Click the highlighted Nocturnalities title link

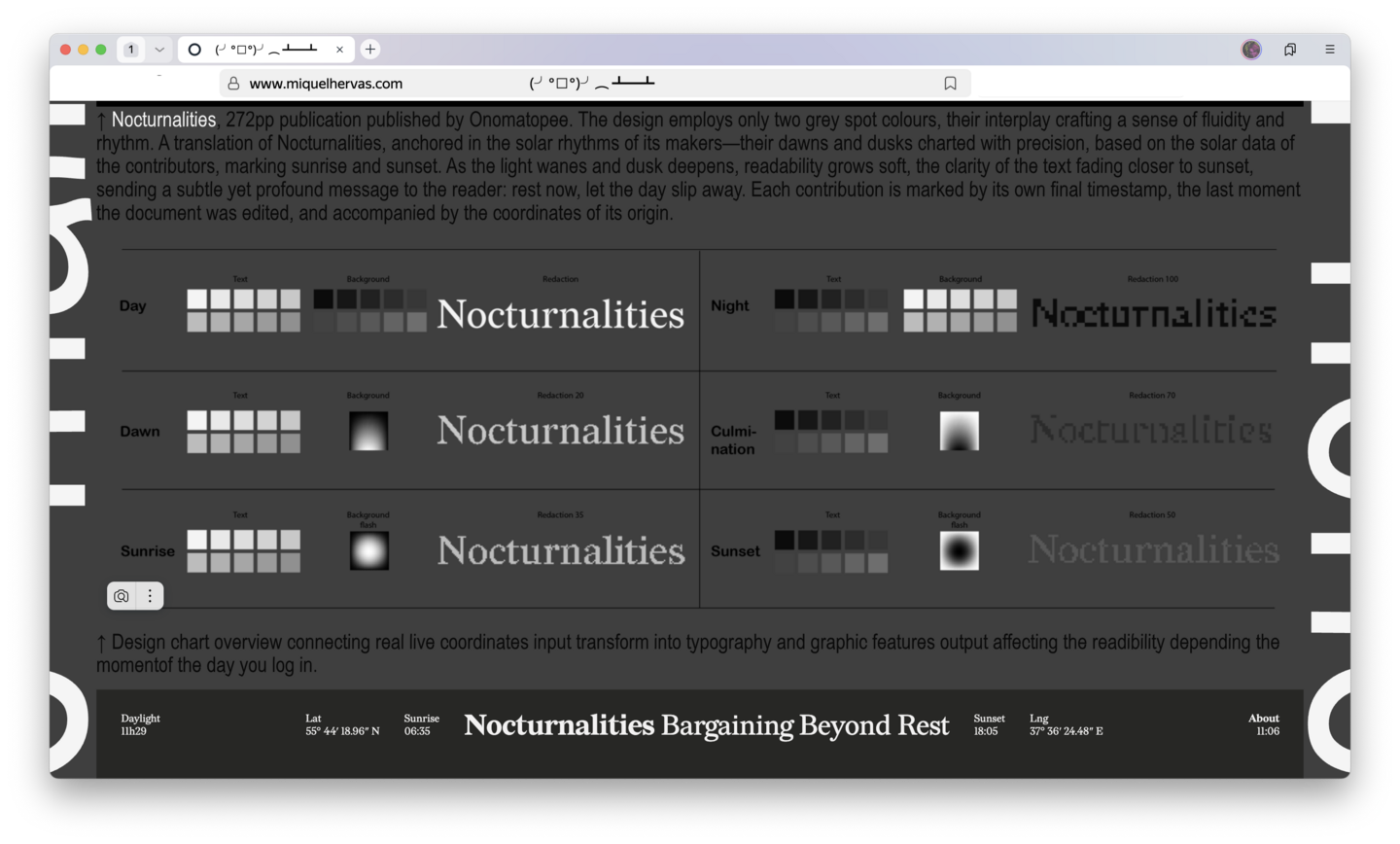pyautogui.click(x=163, y=120)
